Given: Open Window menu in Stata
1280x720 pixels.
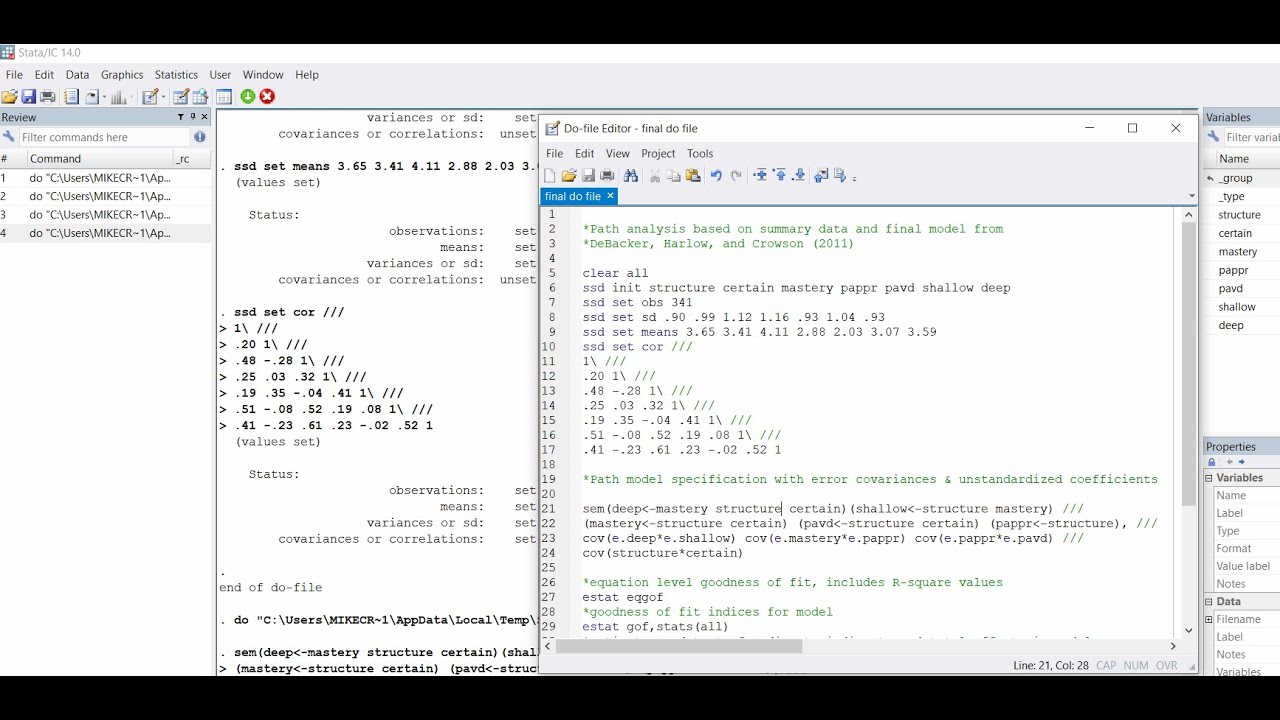Looking at the screenshot, I should tap(263, 75).
